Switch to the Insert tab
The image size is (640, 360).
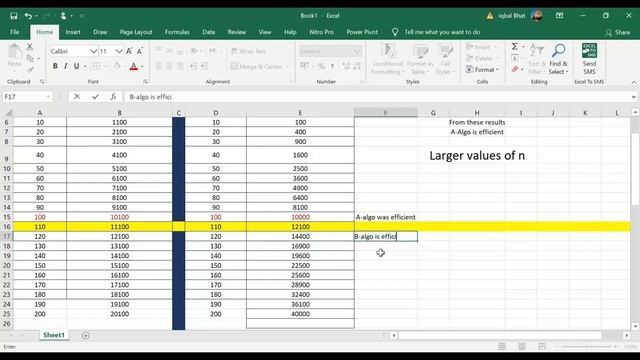[x=73, y=32]
